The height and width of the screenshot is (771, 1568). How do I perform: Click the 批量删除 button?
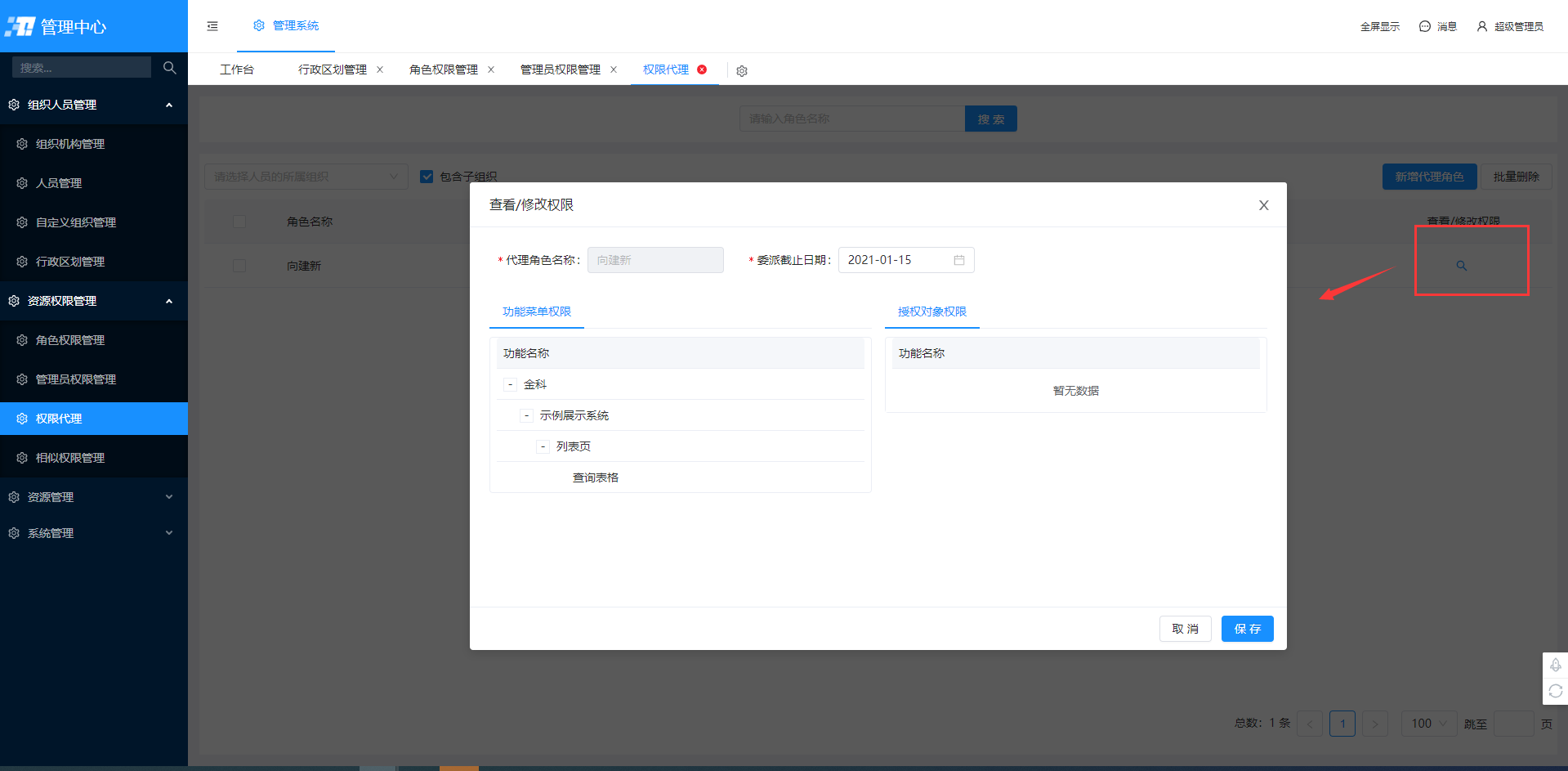point(1517,177)
